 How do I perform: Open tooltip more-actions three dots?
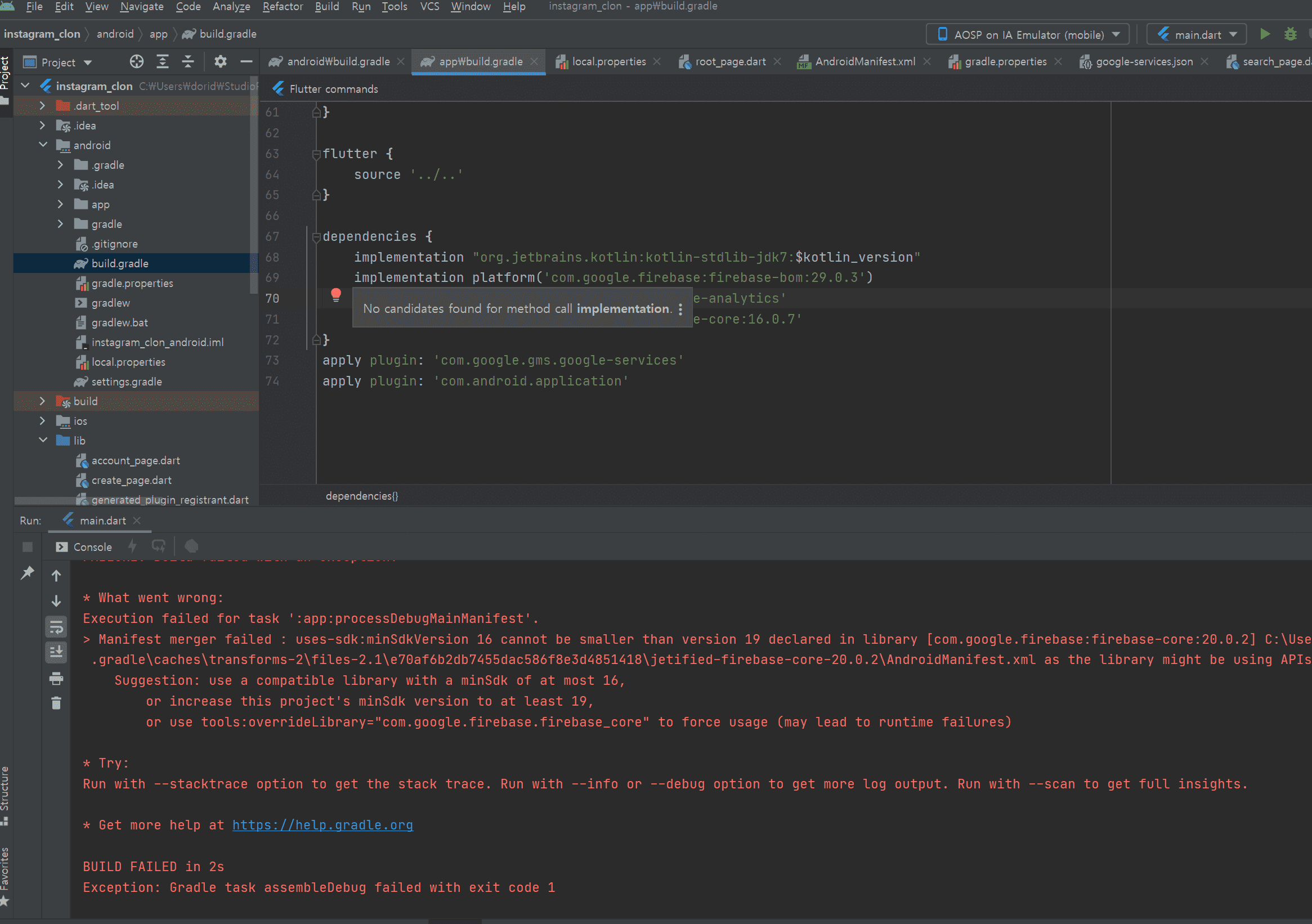click(680, 309)
